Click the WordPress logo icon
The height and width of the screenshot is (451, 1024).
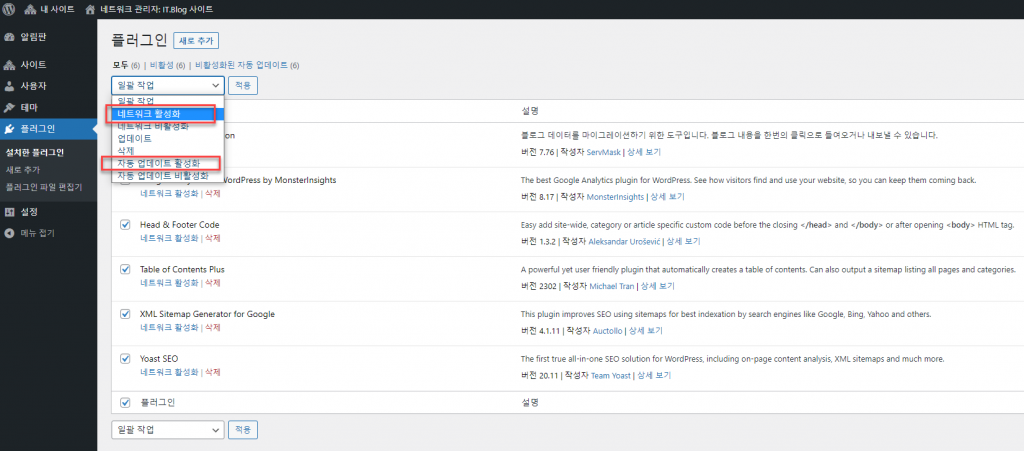[11, 9]
